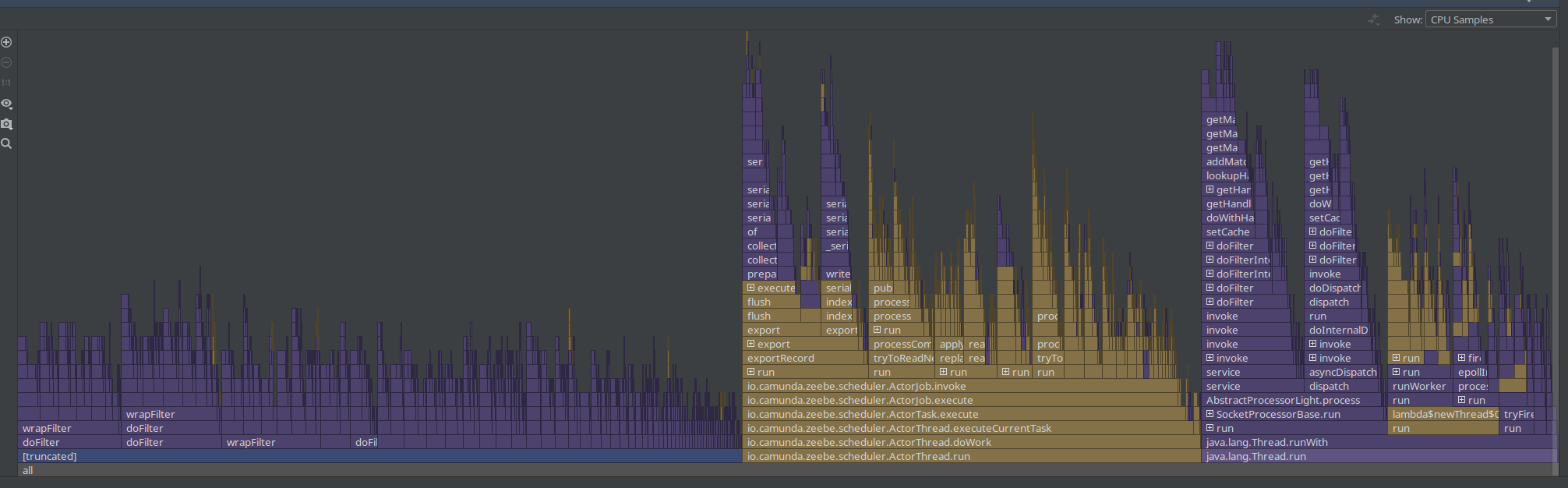Select the 'of' frame
The width and height of the screenshot is (1568, 488).
click(760, 232)
